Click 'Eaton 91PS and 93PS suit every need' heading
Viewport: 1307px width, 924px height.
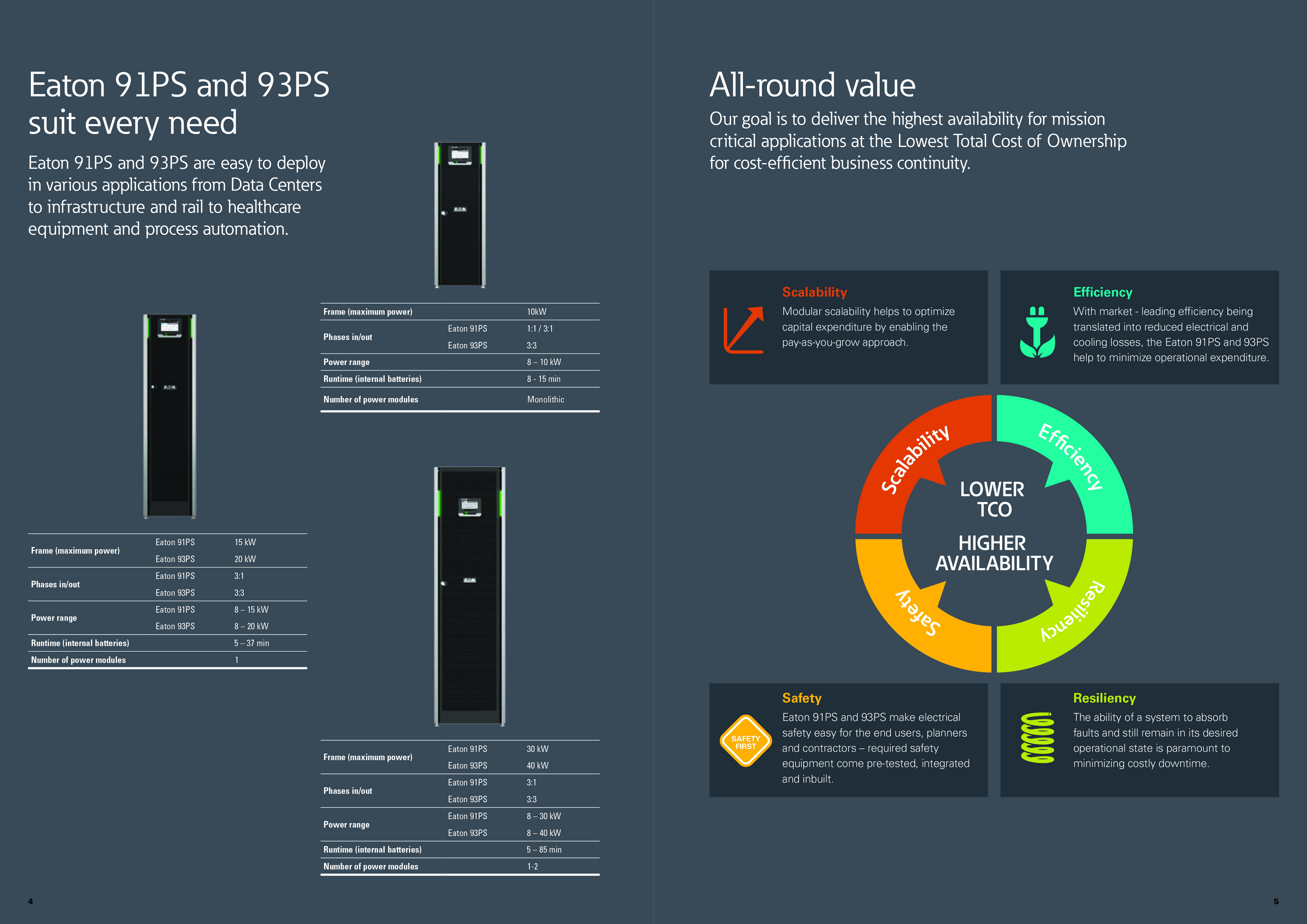[179, 104]
